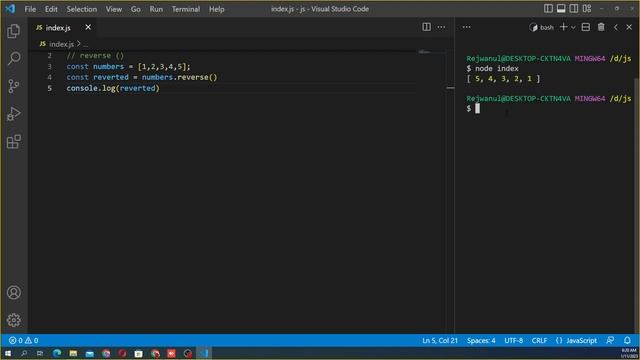Toggle the bottom panel layout
Viewport: 640px width, 360px height.
click(561, 8)
